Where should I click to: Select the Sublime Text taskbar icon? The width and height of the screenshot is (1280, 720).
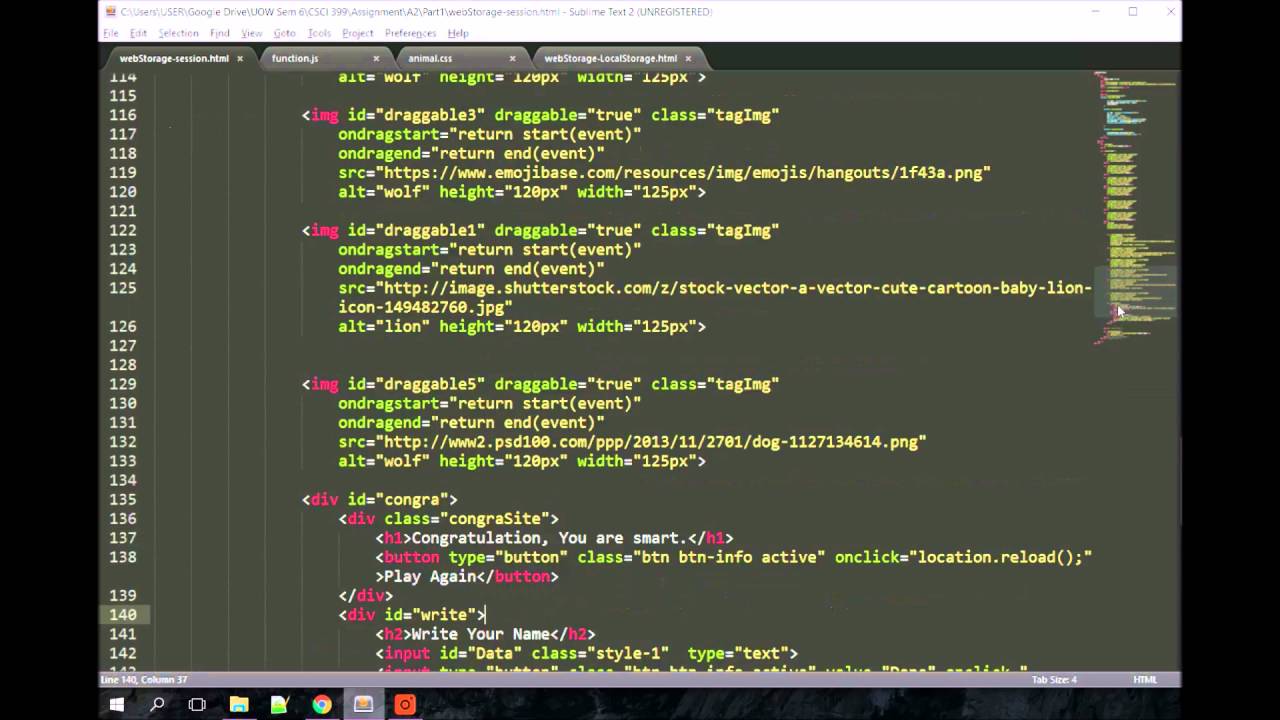(x=363, y=705)
